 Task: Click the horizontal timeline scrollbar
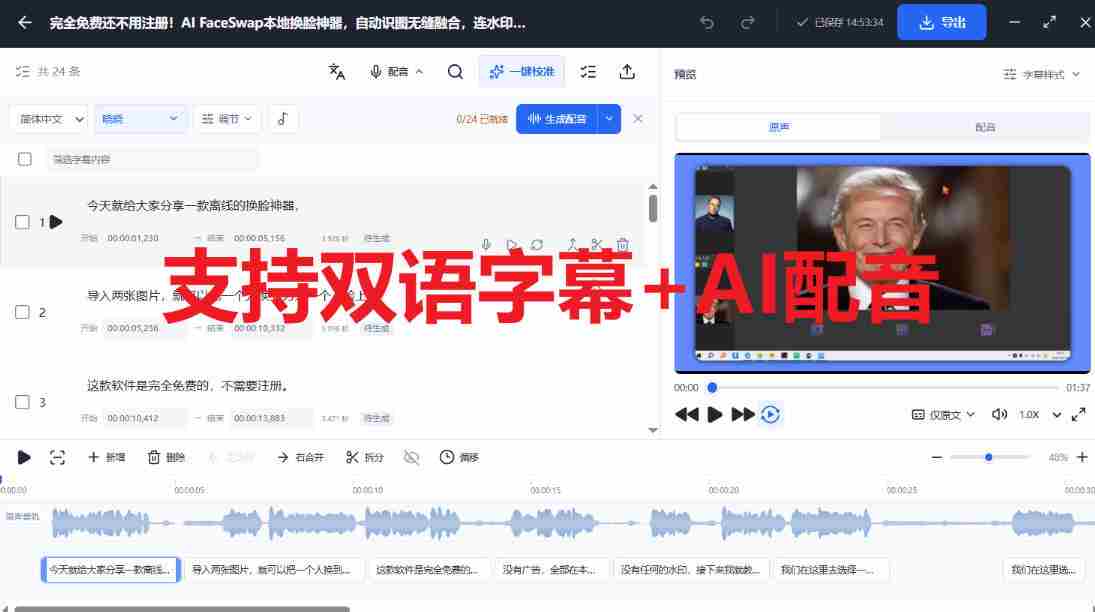pyautogui.click(x=182, y=609)
